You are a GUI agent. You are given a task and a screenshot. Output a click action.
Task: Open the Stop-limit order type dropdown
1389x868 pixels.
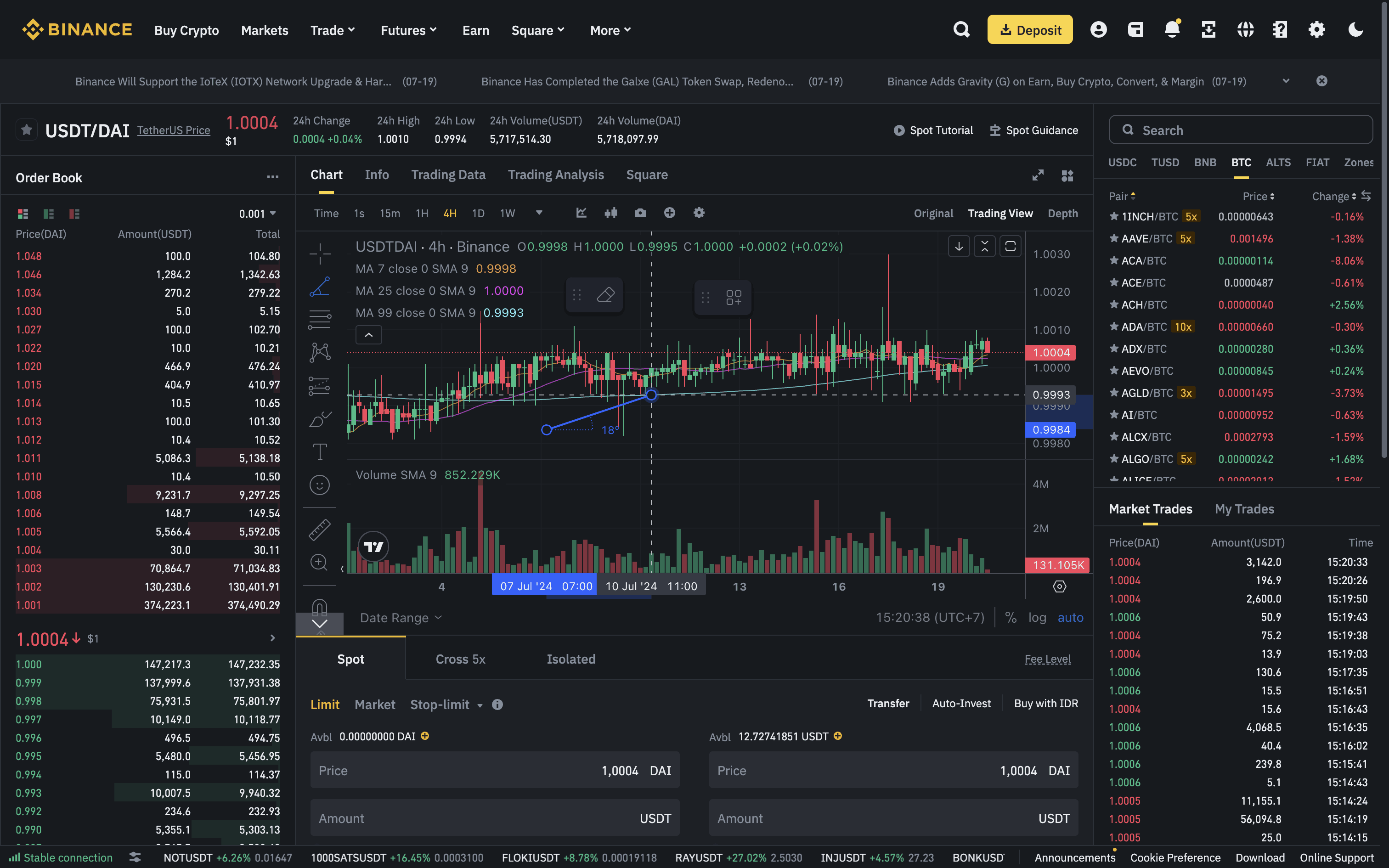pyautogui.click(x=446, y=705)
